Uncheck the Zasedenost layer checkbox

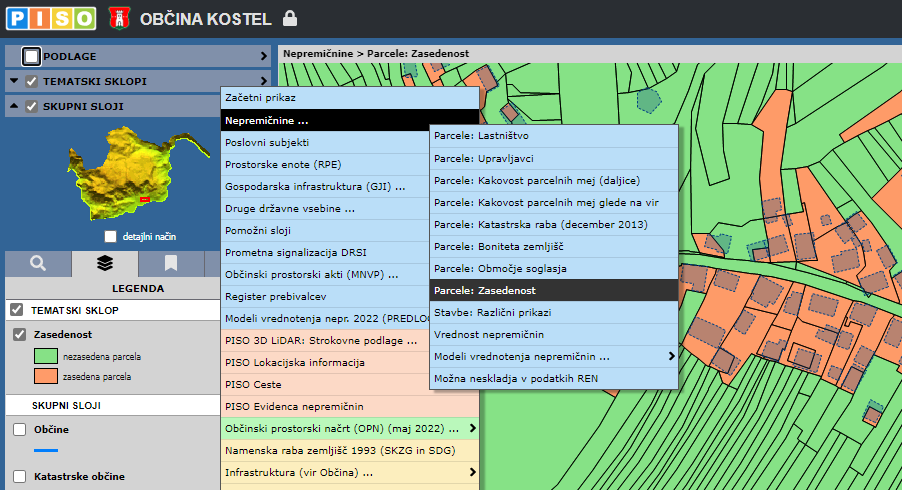19,334
